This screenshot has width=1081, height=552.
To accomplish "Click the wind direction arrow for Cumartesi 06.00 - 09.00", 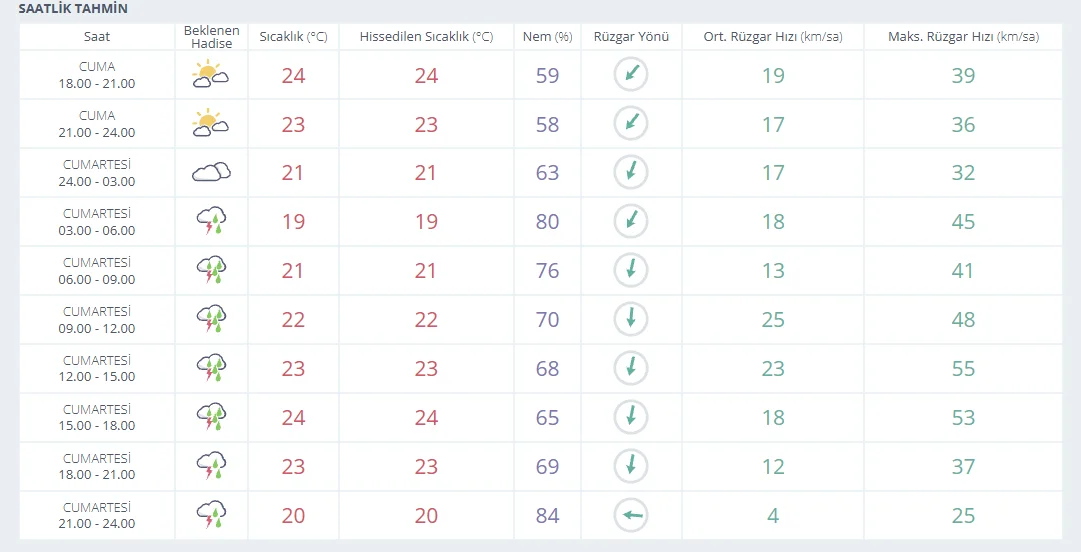I will click(x=631, y=270).
